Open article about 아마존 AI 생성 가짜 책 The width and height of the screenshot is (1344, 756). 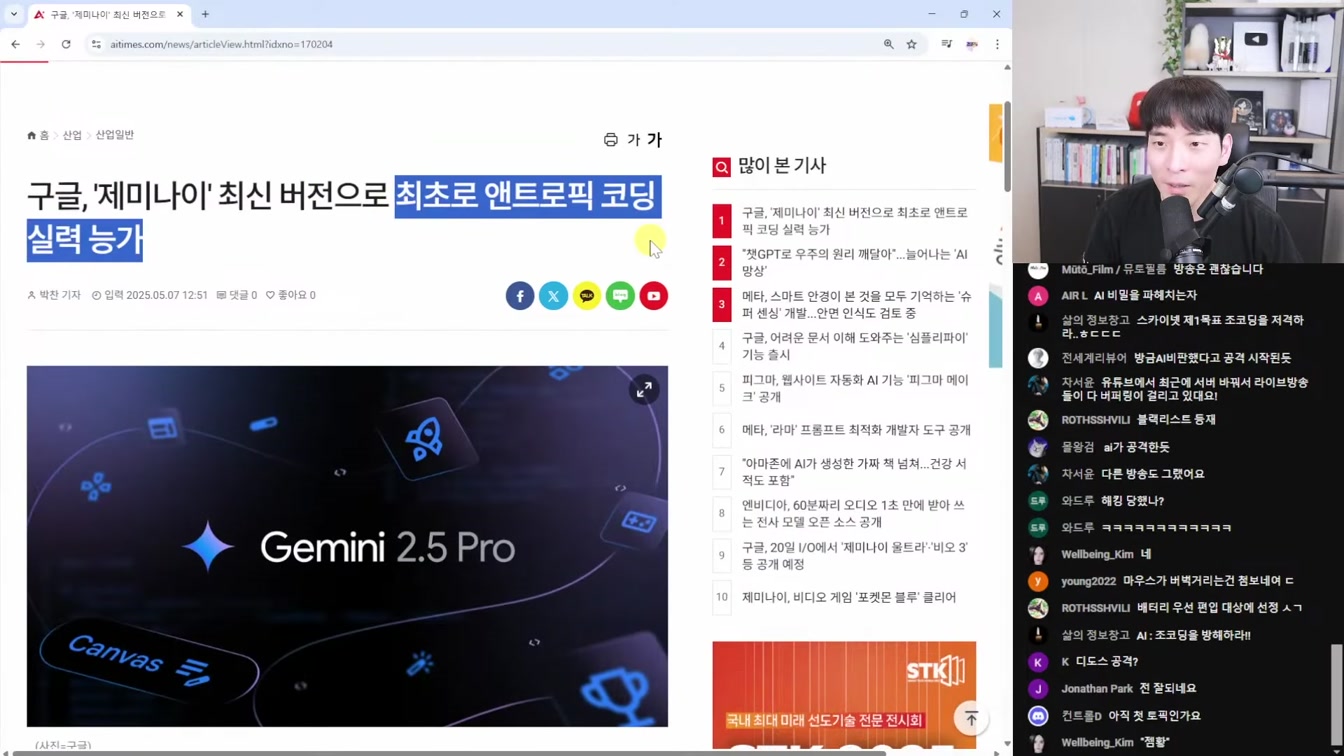pos(854,472)
